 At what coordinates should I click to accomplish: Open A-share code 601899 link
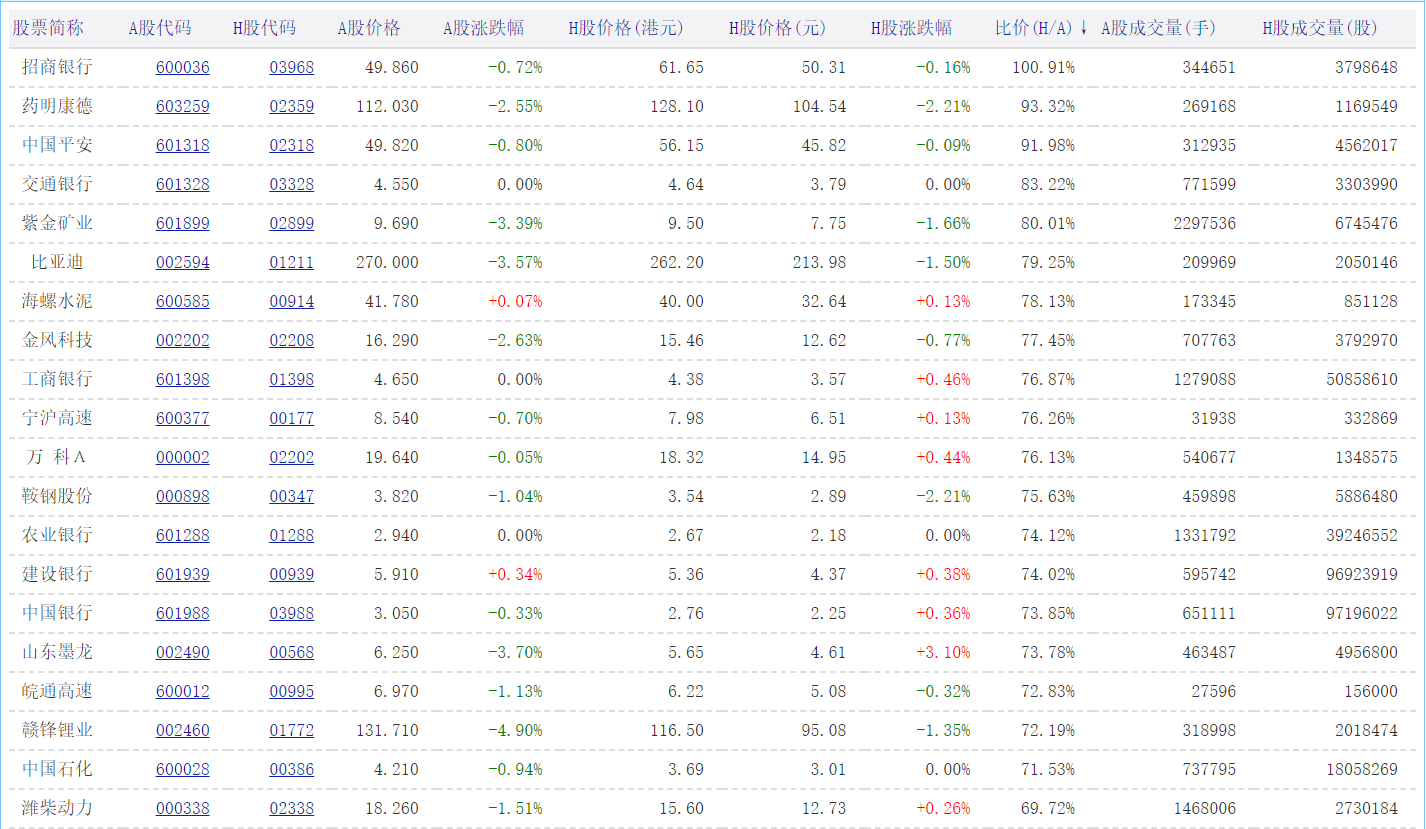(x=183, y=223)
